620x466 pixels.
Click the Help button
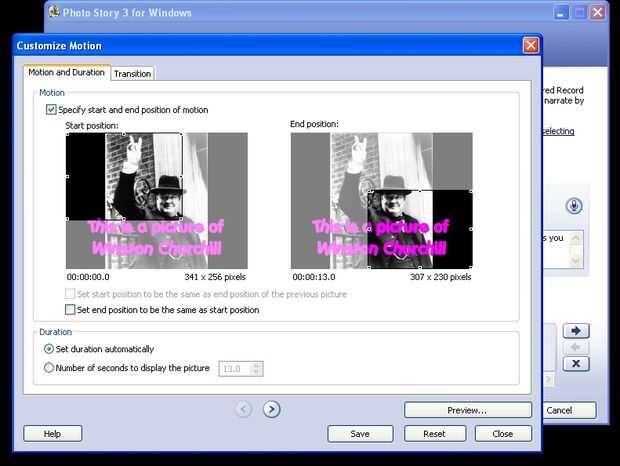click(x=53, y=434)
